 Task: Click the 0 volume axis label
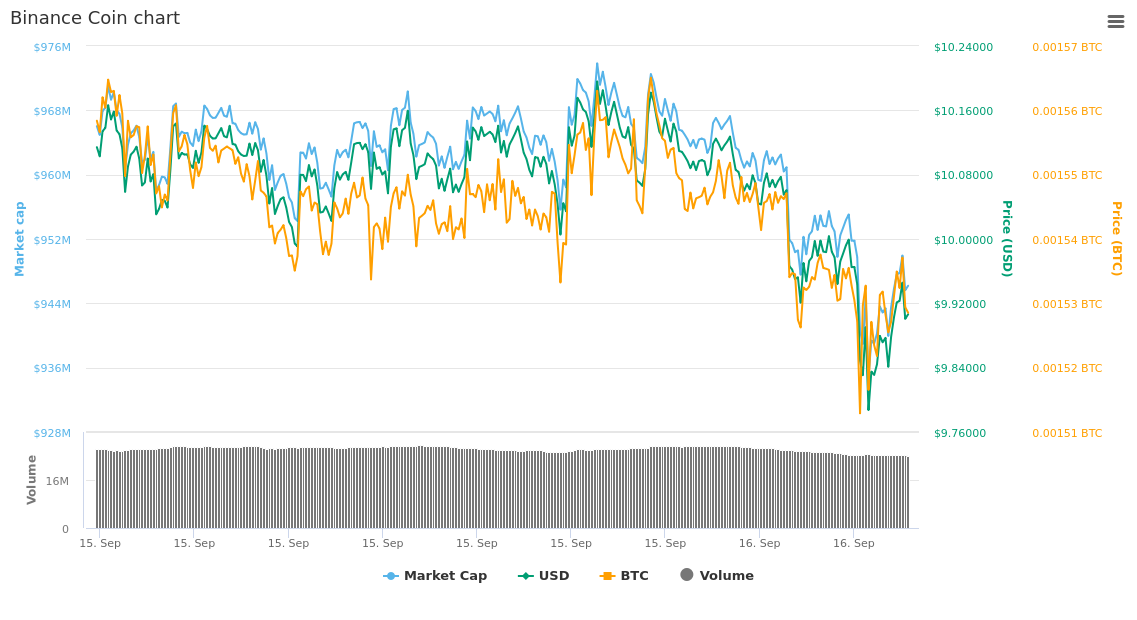tap(65, 529)
